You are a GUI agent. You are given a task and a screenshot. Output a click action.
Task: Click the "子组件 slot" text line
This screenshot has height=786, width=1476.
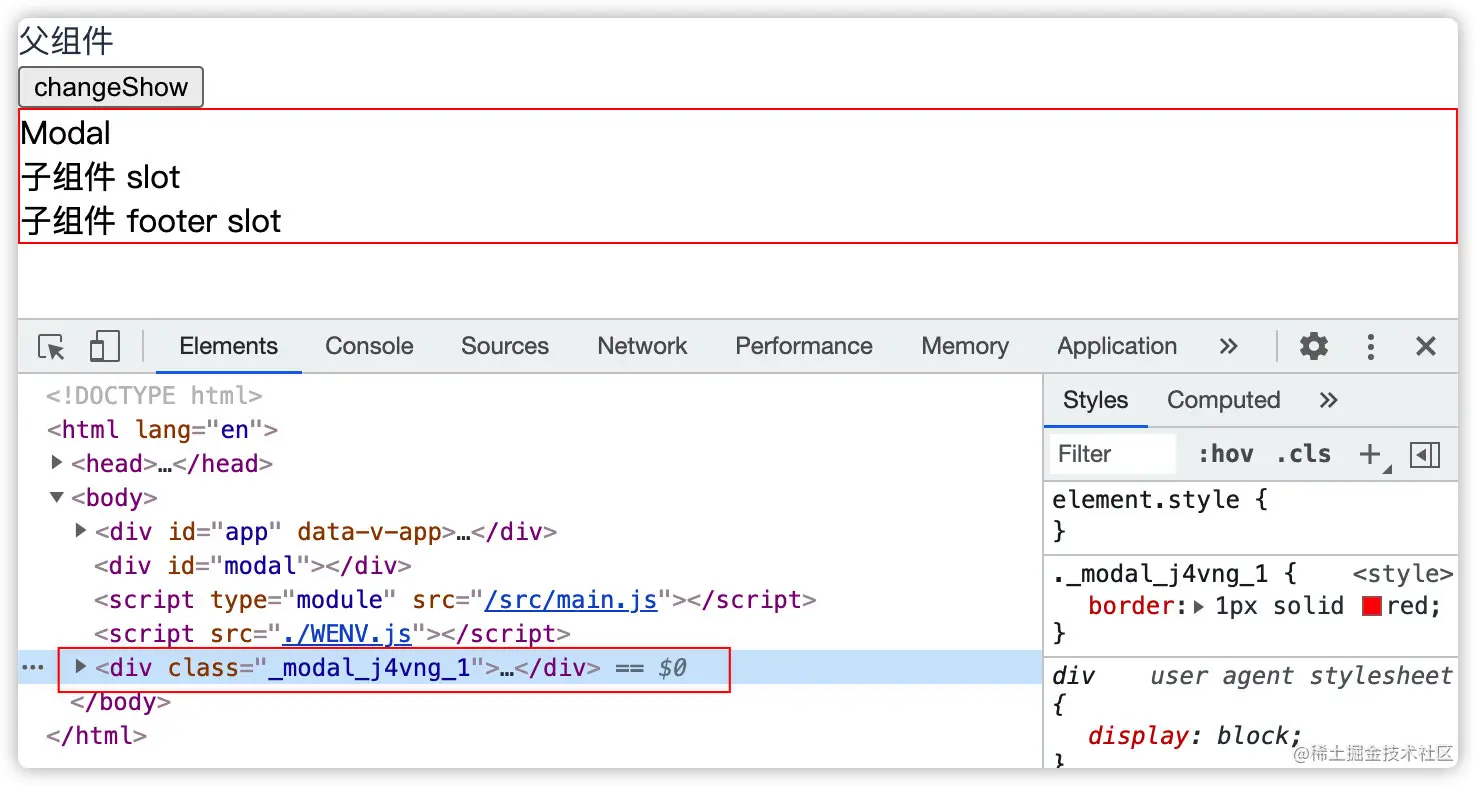click(x=100, y=177)
